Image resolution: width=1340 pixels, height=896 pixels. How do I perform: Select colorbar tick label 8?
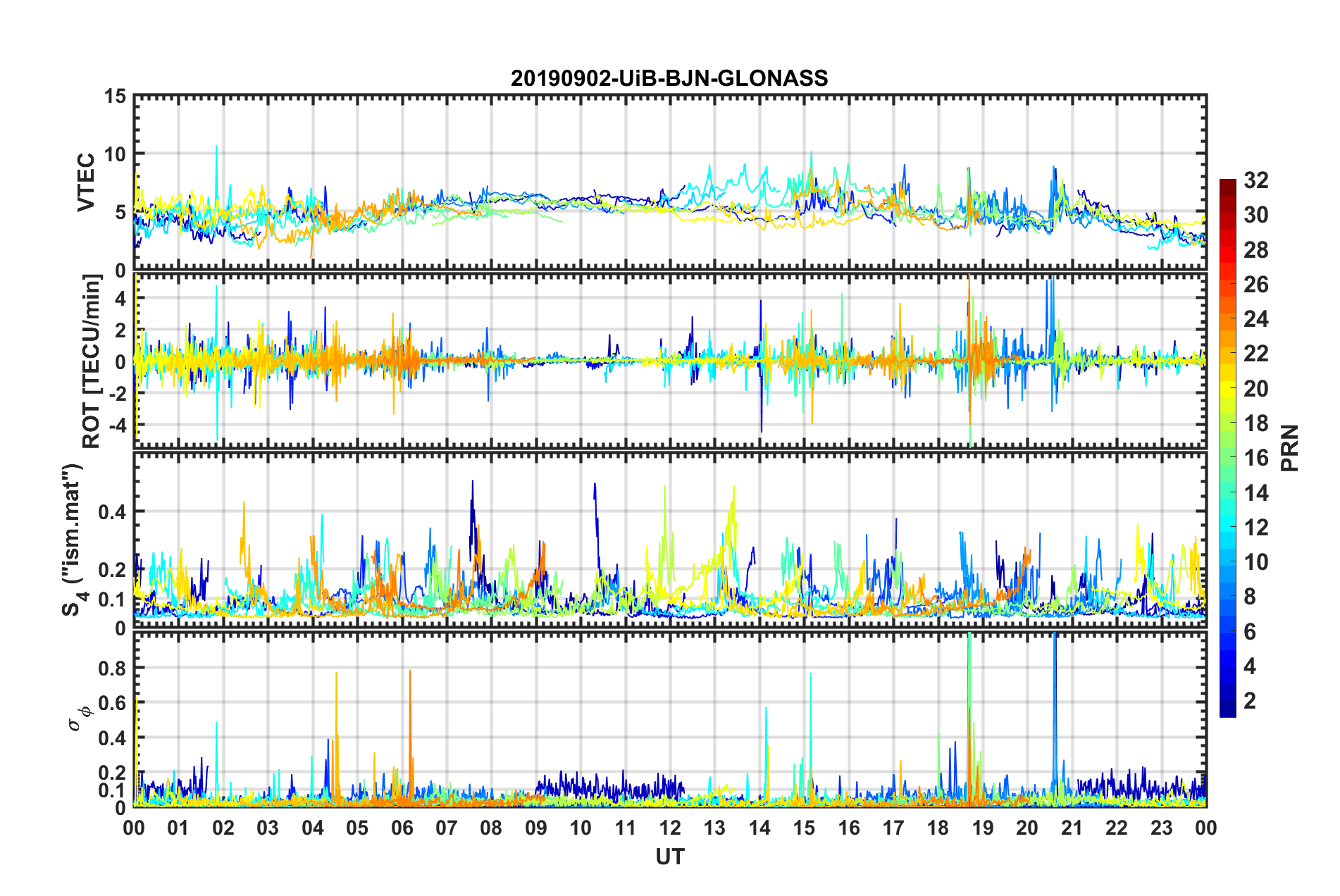click(1250, 597)
